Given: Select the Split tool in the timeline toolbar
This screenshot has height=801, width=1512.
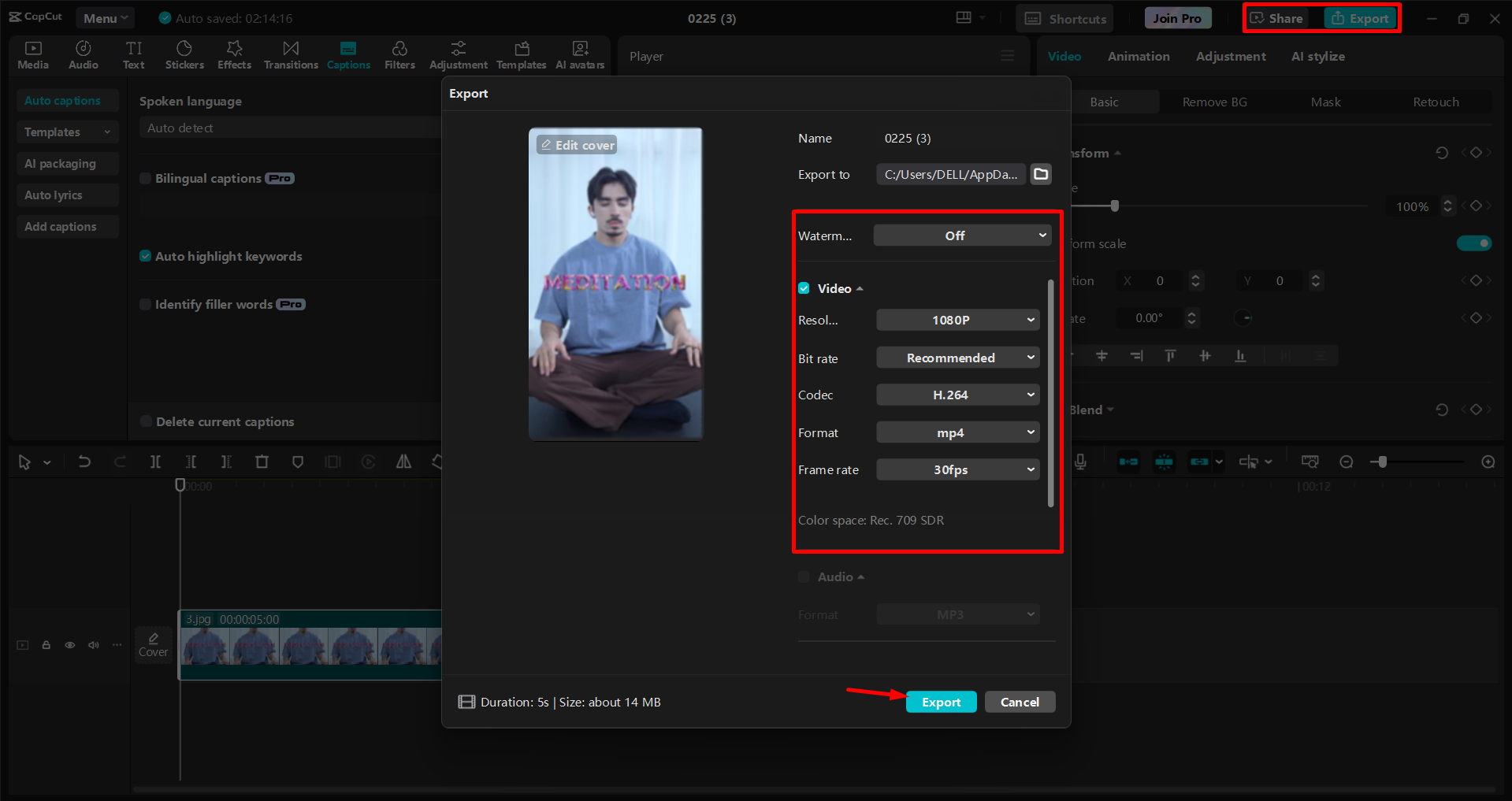Looking at the screenshot, I should 155,462.
